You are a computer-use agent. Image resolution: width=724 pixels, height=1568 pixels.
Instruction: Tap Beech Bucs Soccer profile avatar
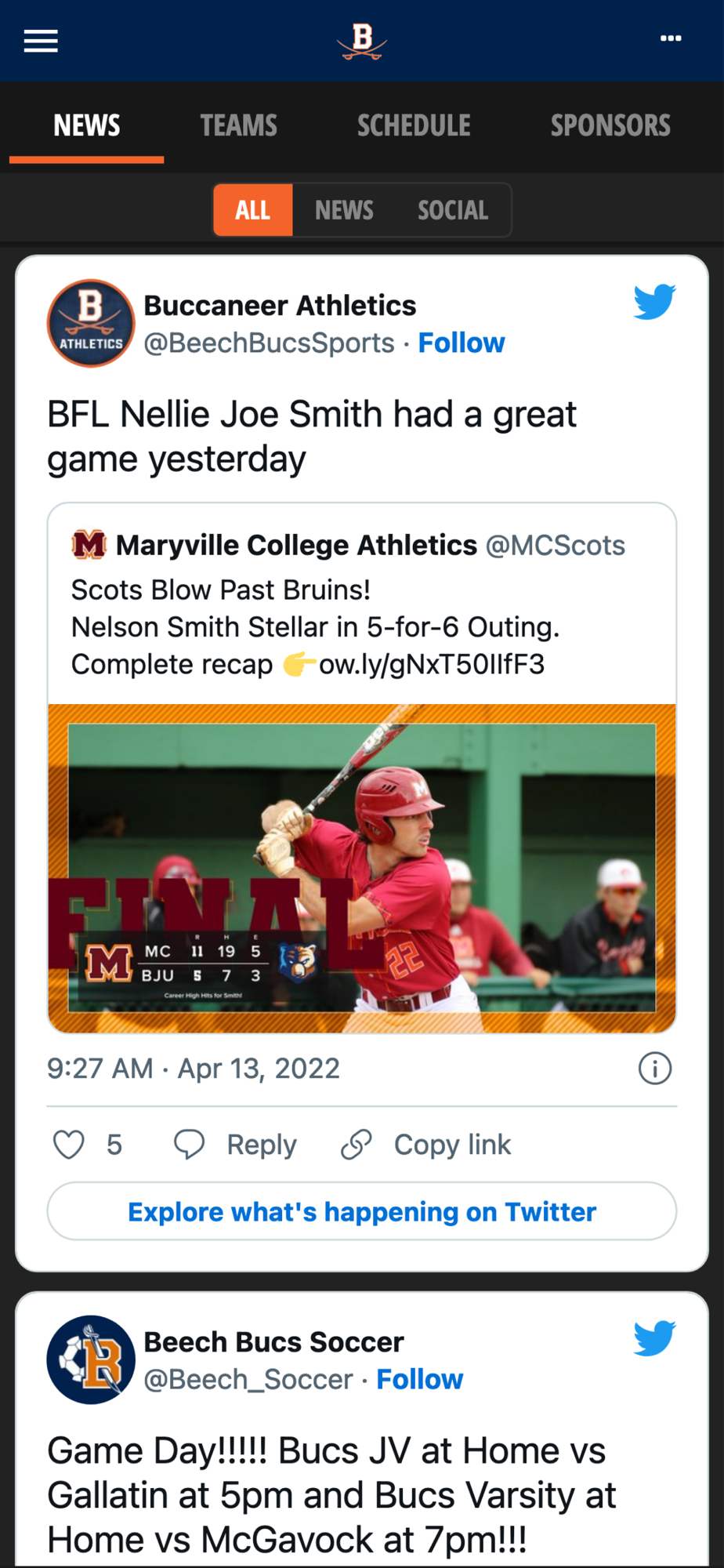coord(91,1359)
